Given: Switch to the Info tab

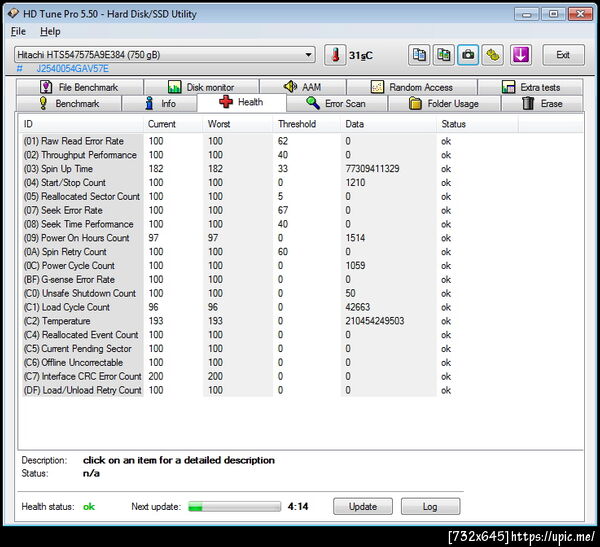Looking at the screenshot, I should 160,103.
